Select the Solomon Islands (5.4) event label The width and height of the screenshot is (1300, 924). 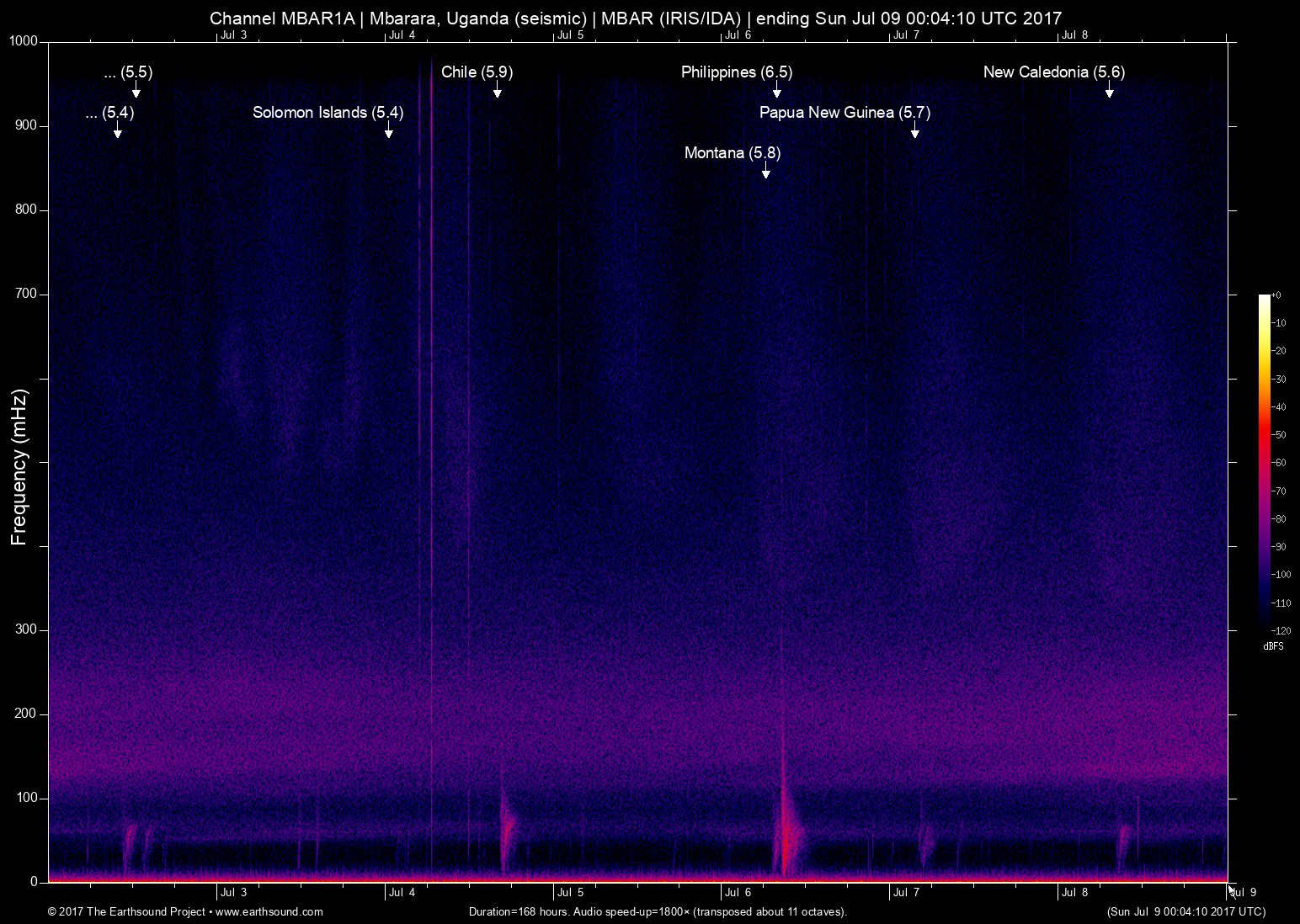click(x=328, y=113)
